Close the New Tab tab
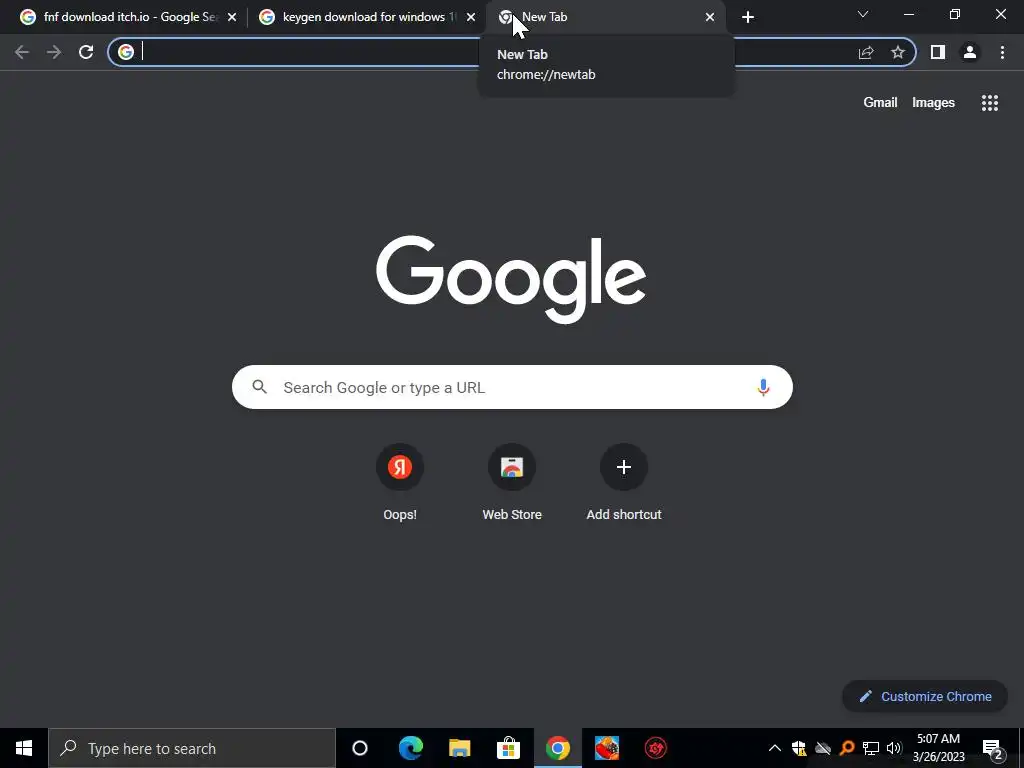The height and width of the screenshot is (768, 1024). (710, 17)
